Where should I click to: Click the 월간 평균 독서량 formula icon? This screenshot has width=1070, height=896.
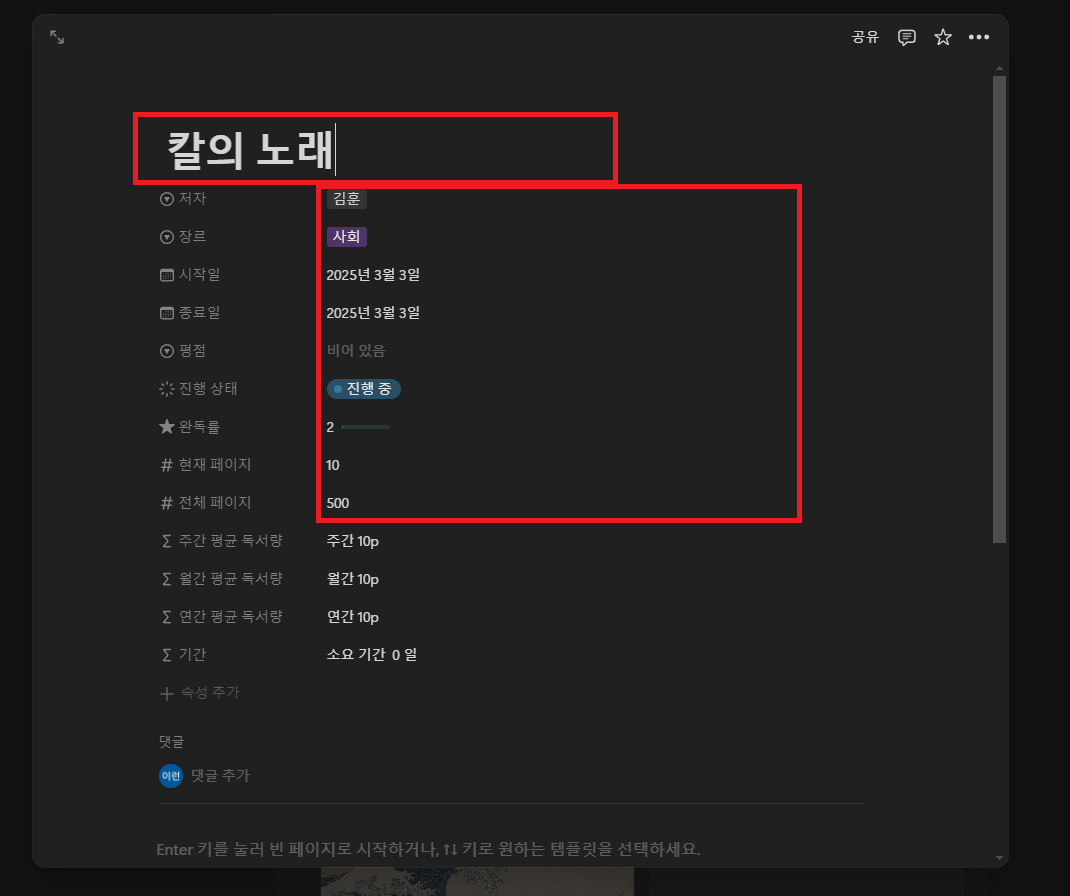pos(167,579)
